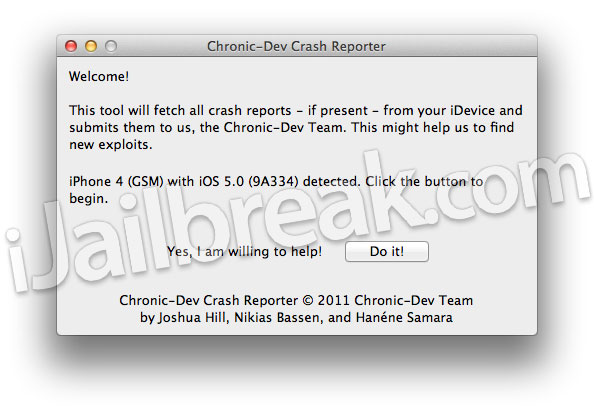Click the "© 2011" copyright symbol text
The width and height of the screenshot is (594, 414).
(x=326, y=300)
